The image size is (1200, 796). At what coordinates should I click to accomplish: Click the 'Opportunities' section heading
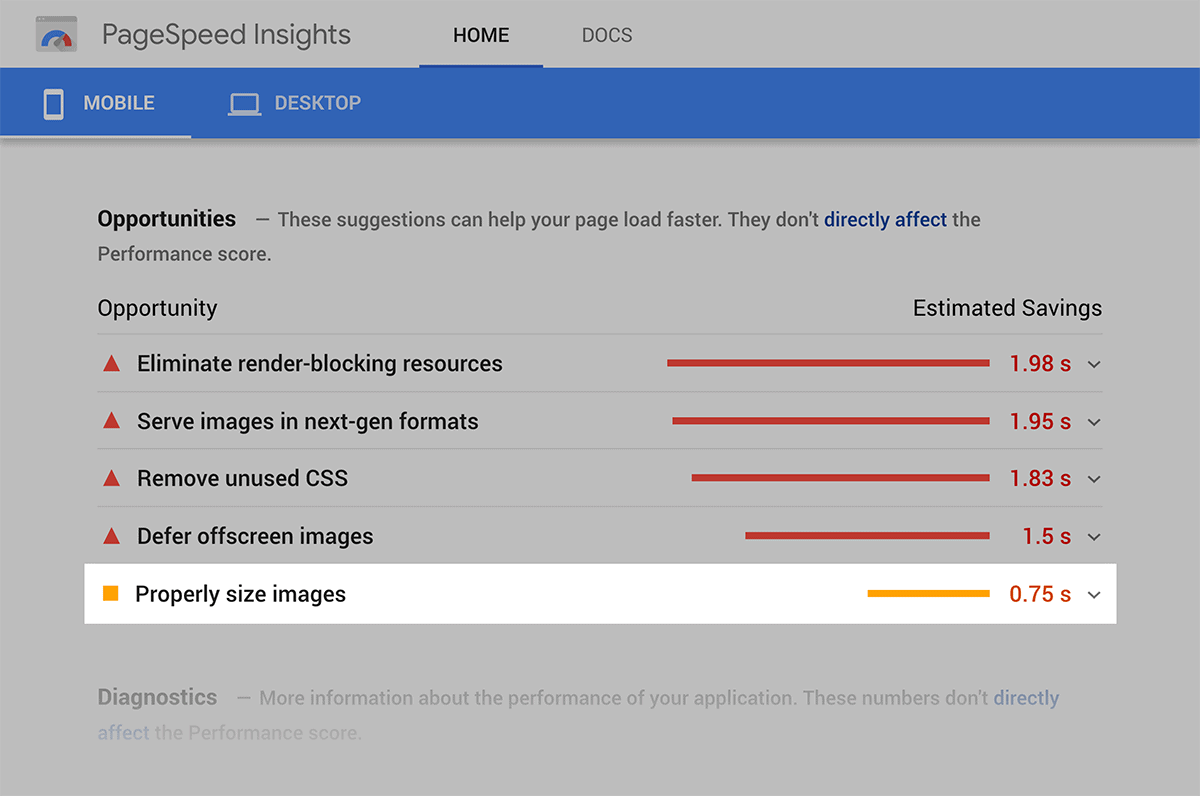click(x=167, y=219)
